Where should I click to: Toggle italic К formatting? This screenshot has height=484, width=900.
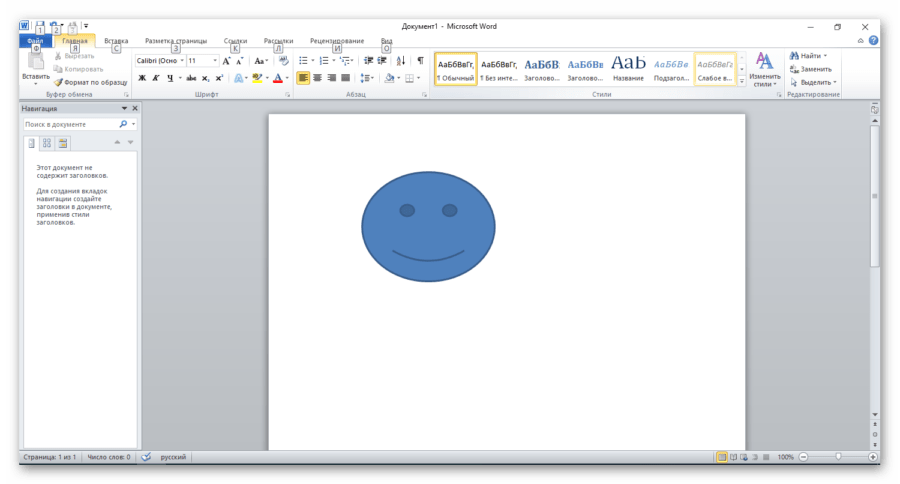click(156, 78)
